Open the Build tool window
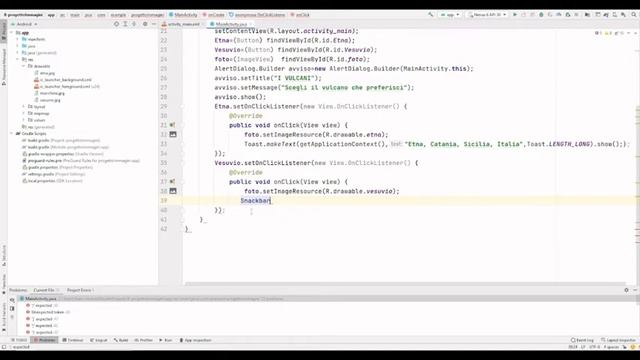Screen dimensions: 640x360 point(121,340)
